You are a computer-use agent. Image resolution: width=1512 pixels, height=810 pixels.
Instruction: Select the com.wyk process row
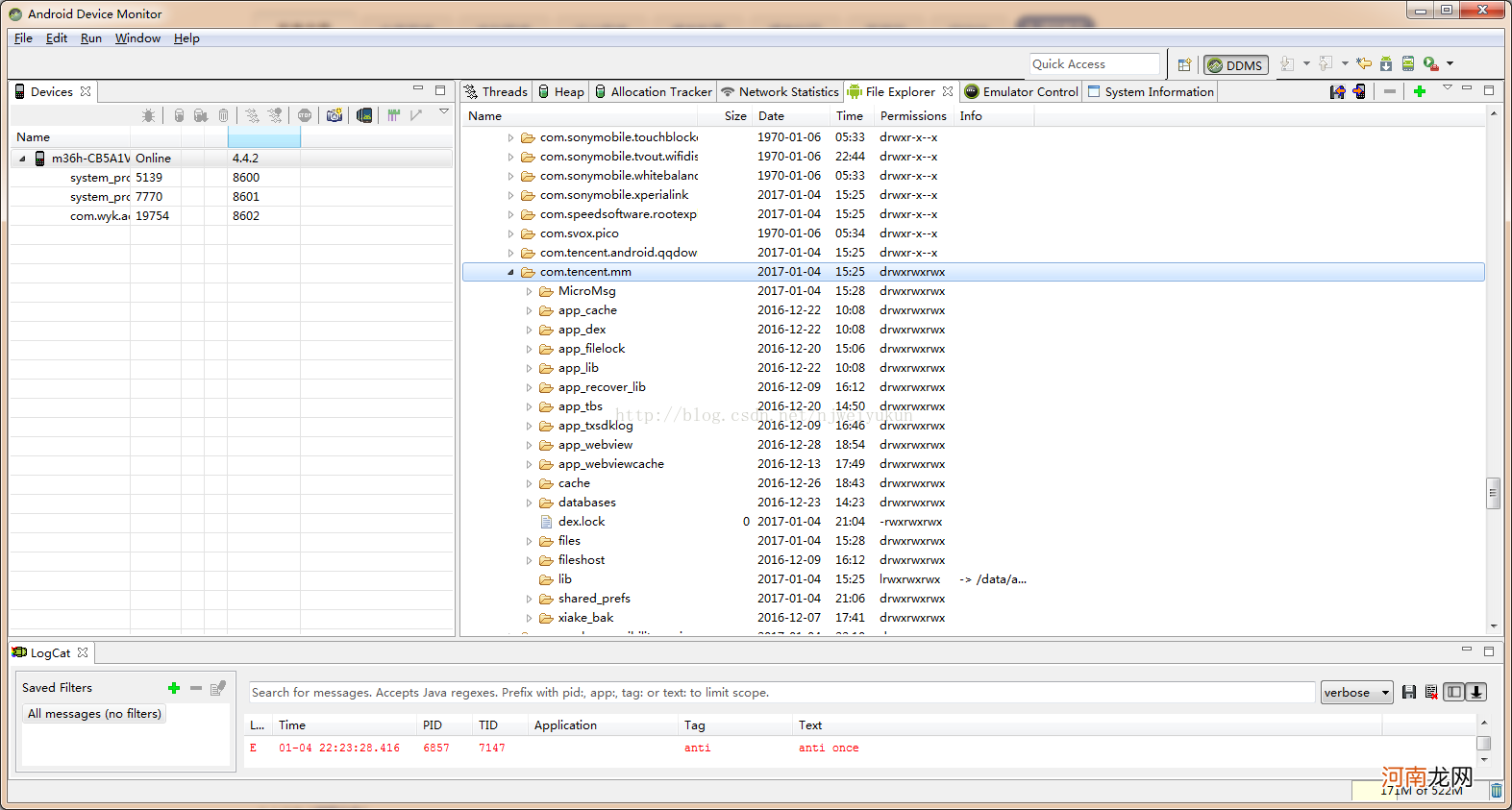(232, 216)
